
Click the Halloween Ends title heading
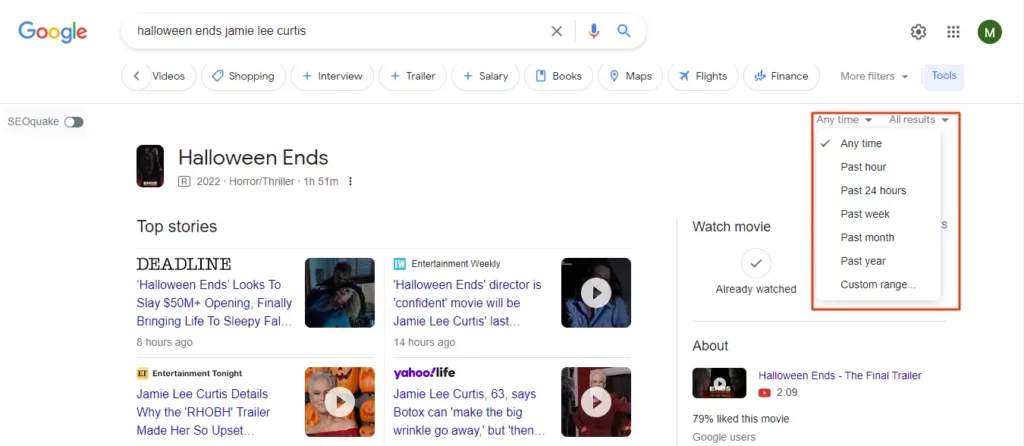[253, 157]
